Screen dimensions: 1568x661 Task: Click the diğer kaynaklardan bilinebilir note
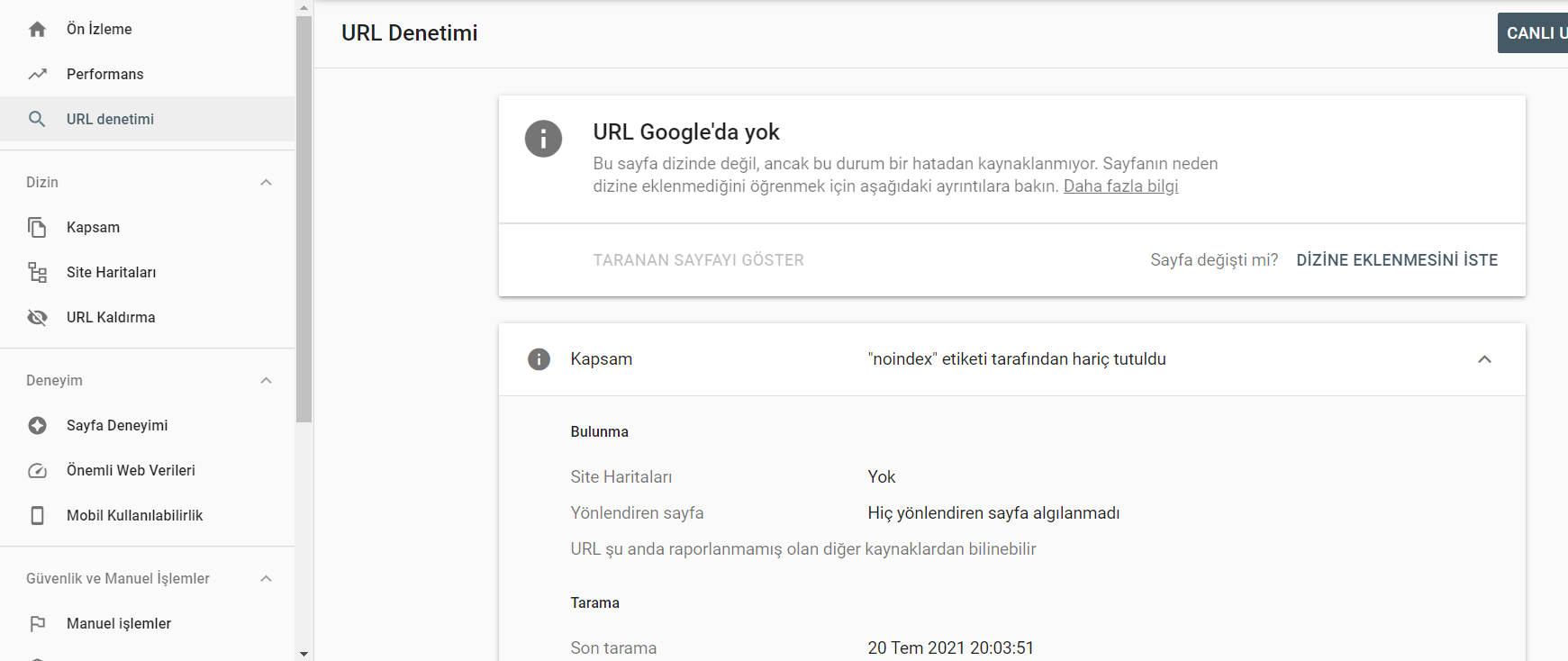click(x=803, y=548)
